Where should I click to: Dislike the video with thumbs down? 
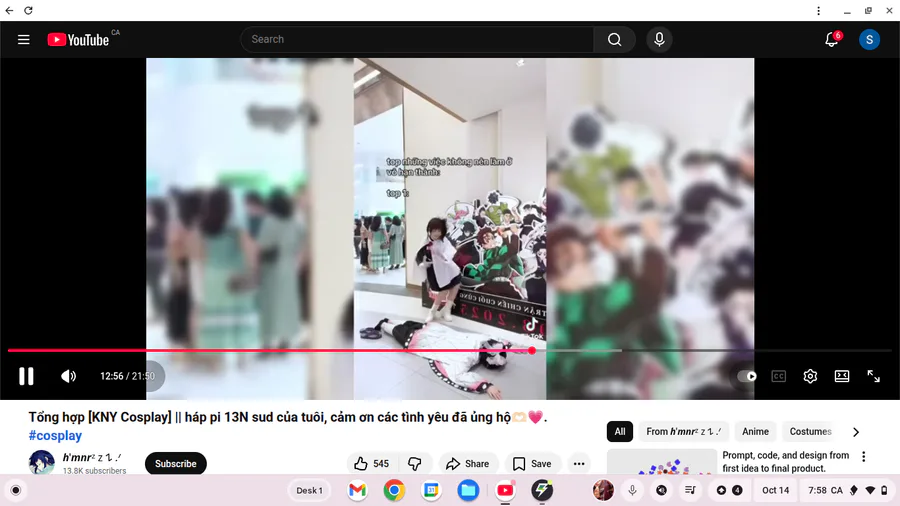tap(414, 464)
